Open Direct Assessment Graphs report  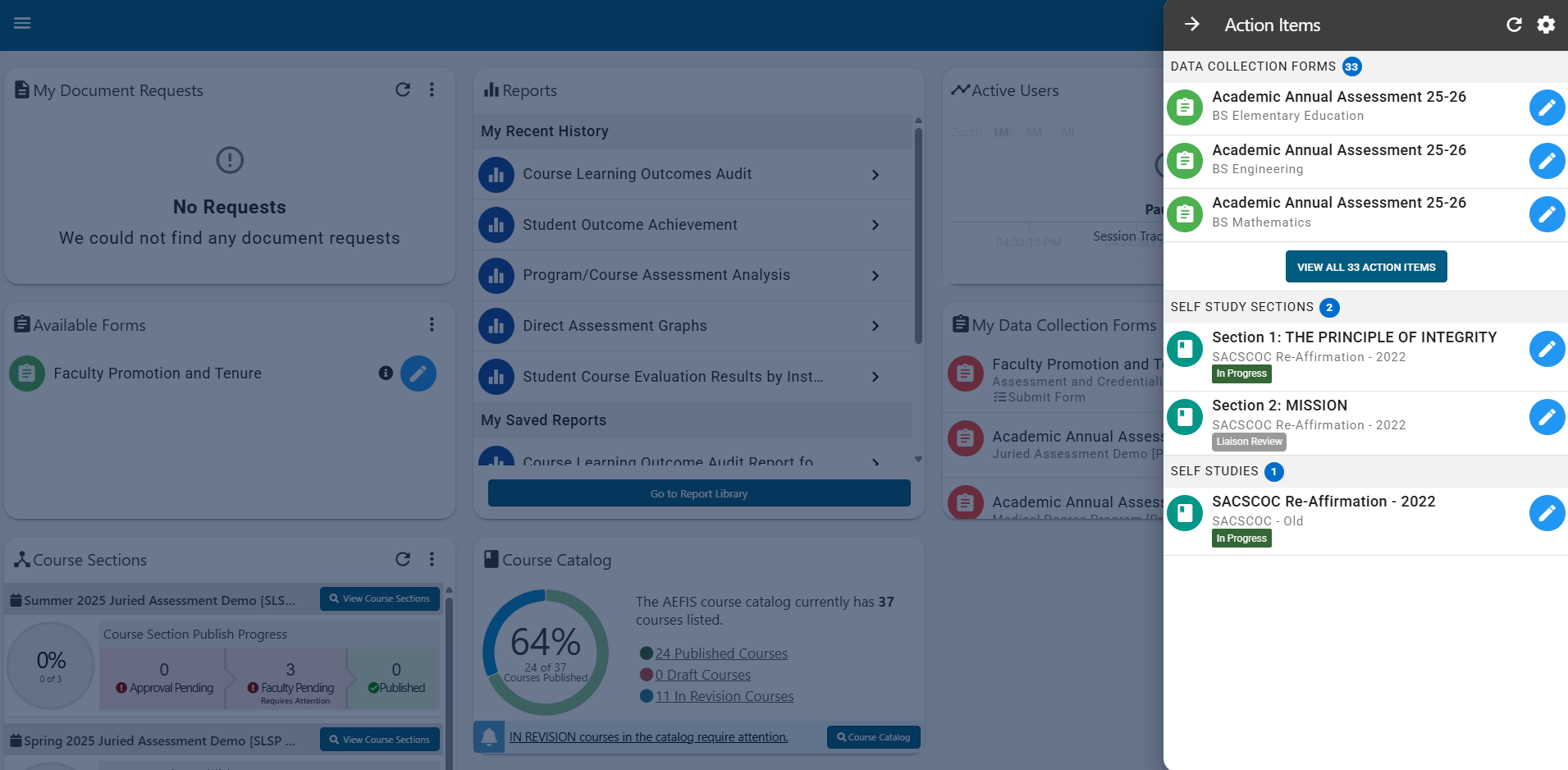[x=695, y=326]
